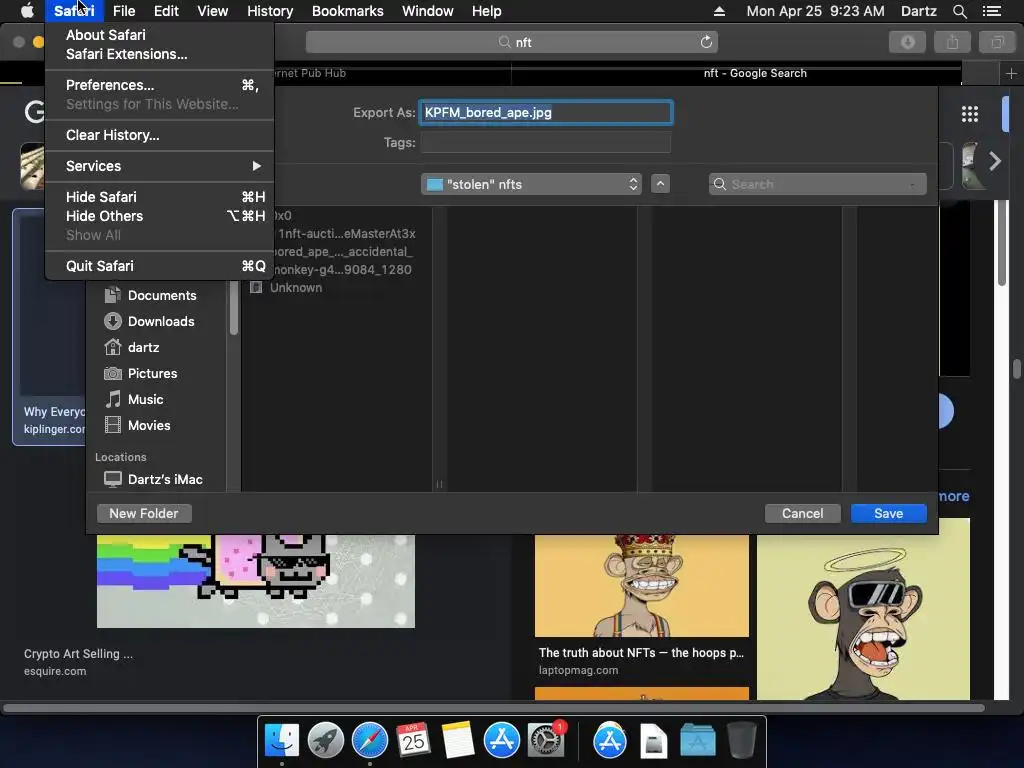This screenshot has width=1024, height=768.
Task: Select the Unknown file in the list
Action: (x=295, y=287)
